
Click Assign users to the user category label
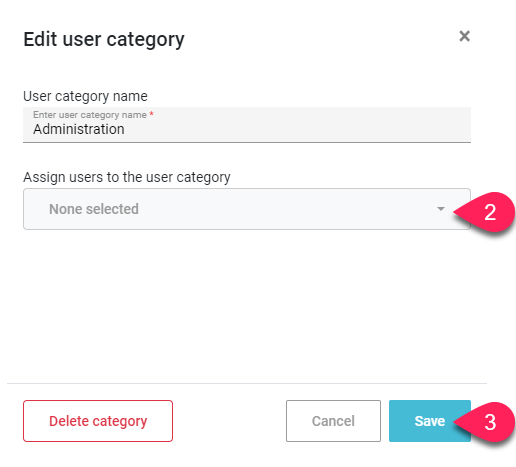(127, 177)
